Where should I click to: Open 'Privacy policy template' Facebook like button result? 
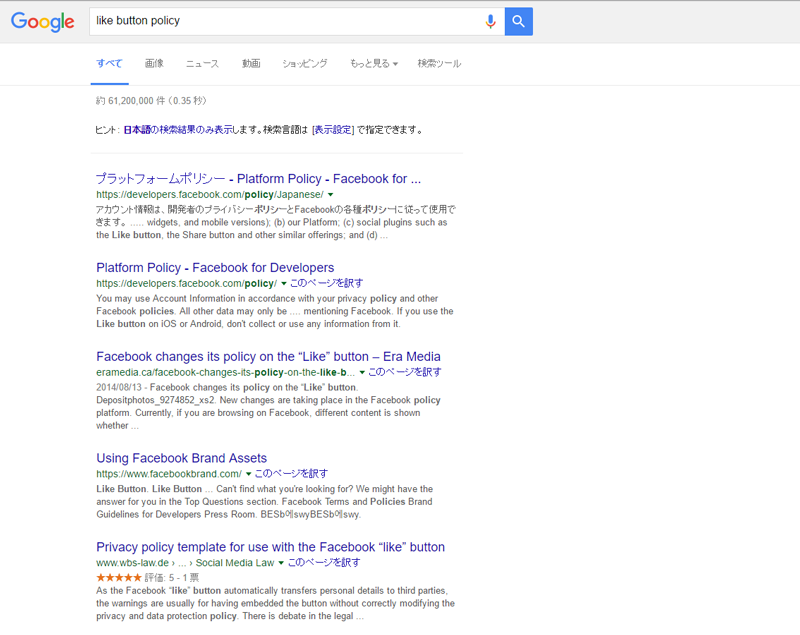270,547
